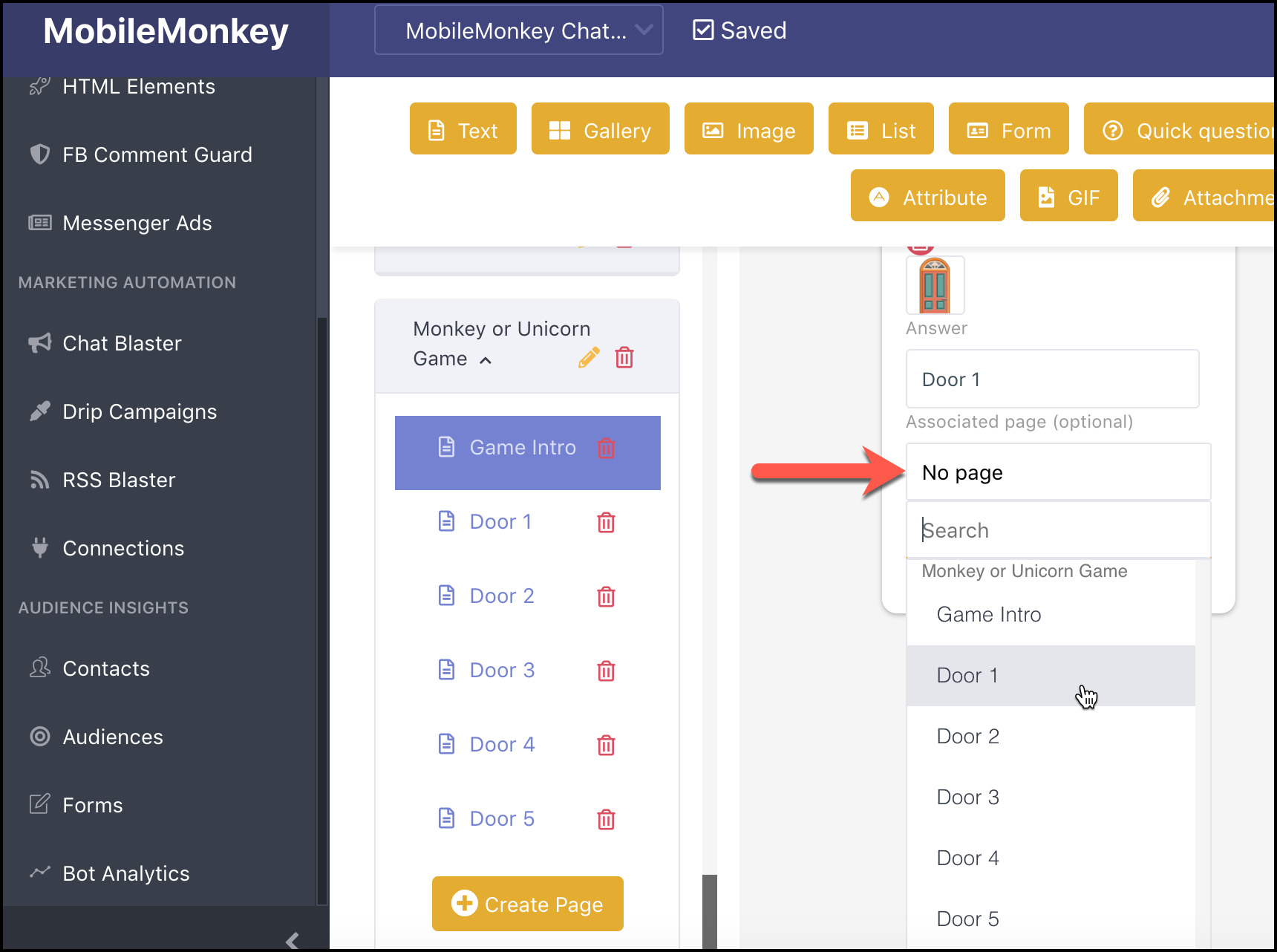
Task: Open Bot Analytics in the sidebar
Action: click(x=125, y=873)
